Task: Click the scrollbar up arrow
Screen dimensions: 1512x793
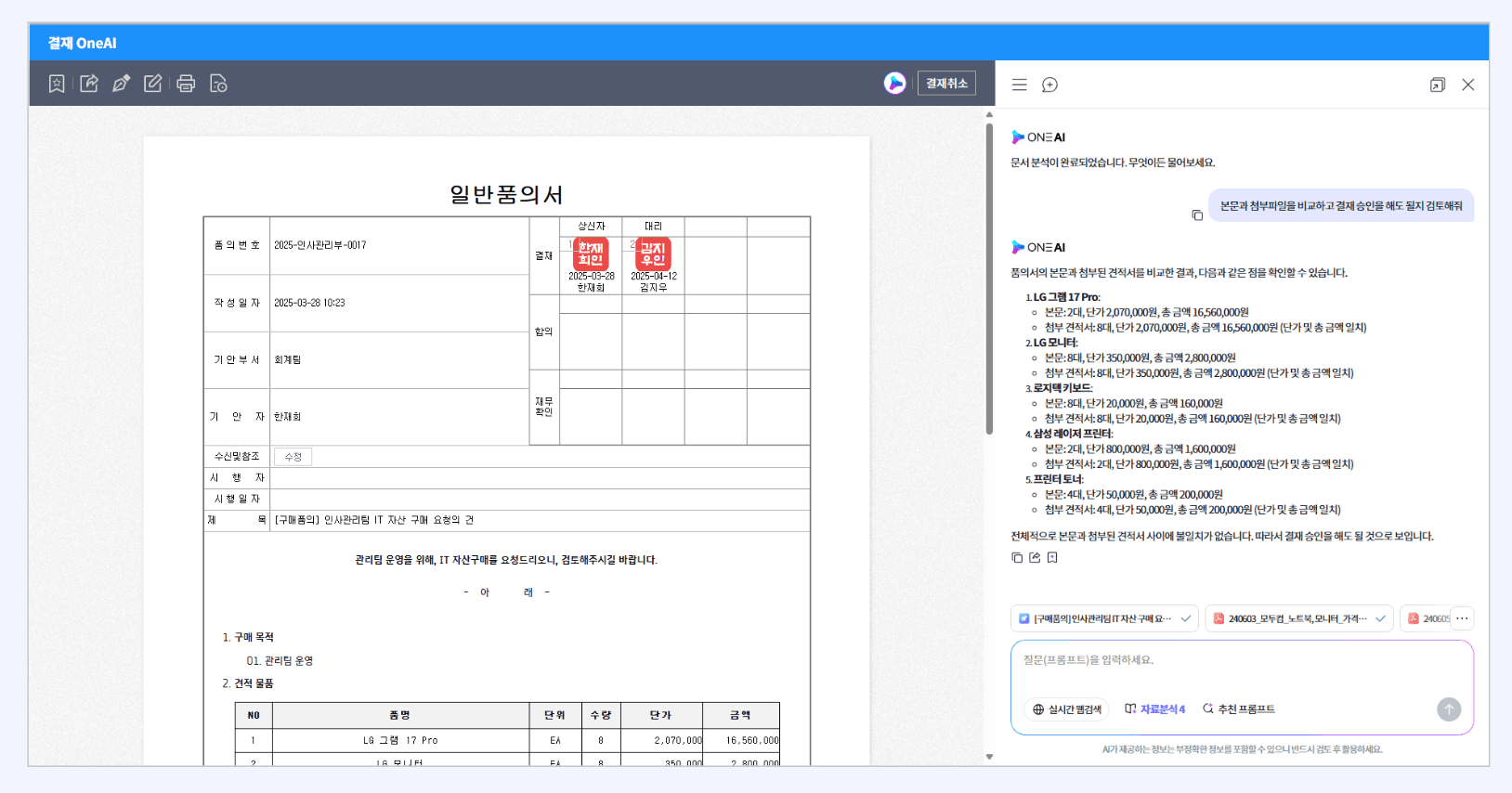Action: pyautogui.click(x=989, y=115)
